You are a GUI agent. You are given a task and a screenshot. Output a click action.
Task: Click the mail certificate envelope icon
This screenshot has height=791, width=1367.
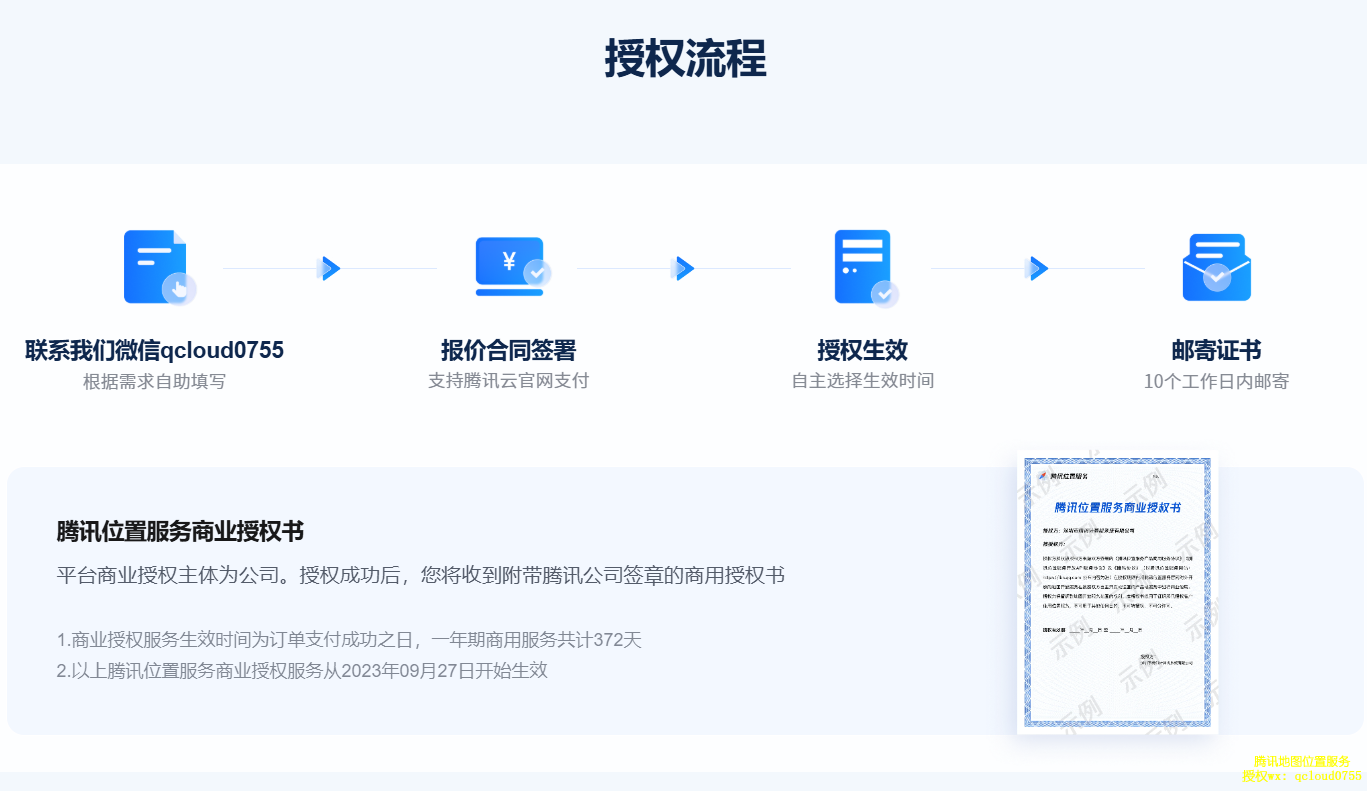click(x=1216, y=267)
